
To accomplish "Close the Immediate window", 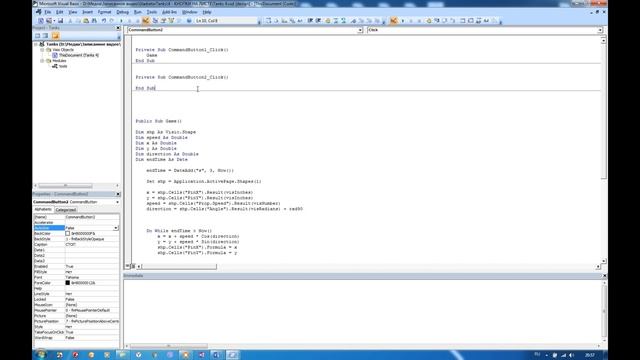I will pos(604,276).
